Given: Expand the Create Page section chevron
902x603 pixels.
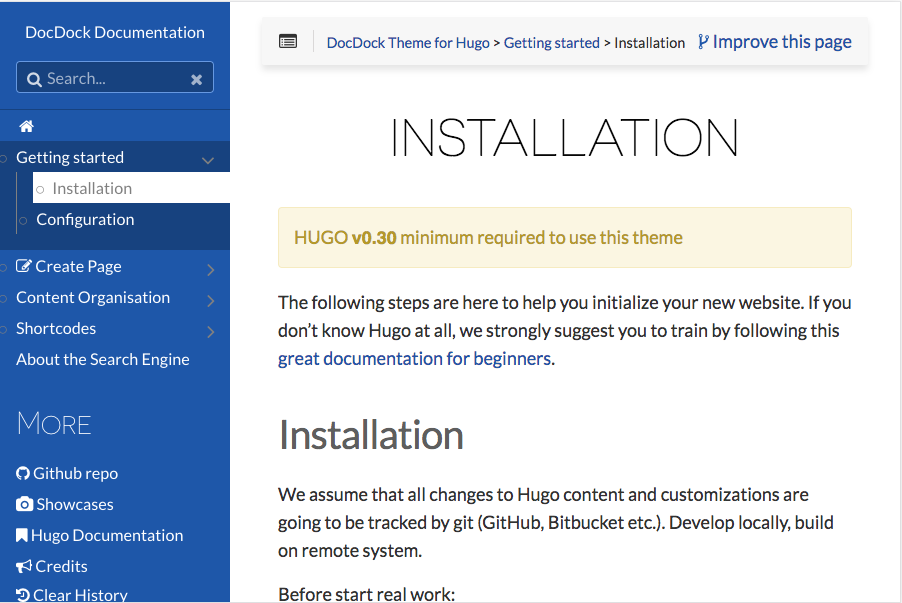Looking at the screenshot, I should coord(210,268).
